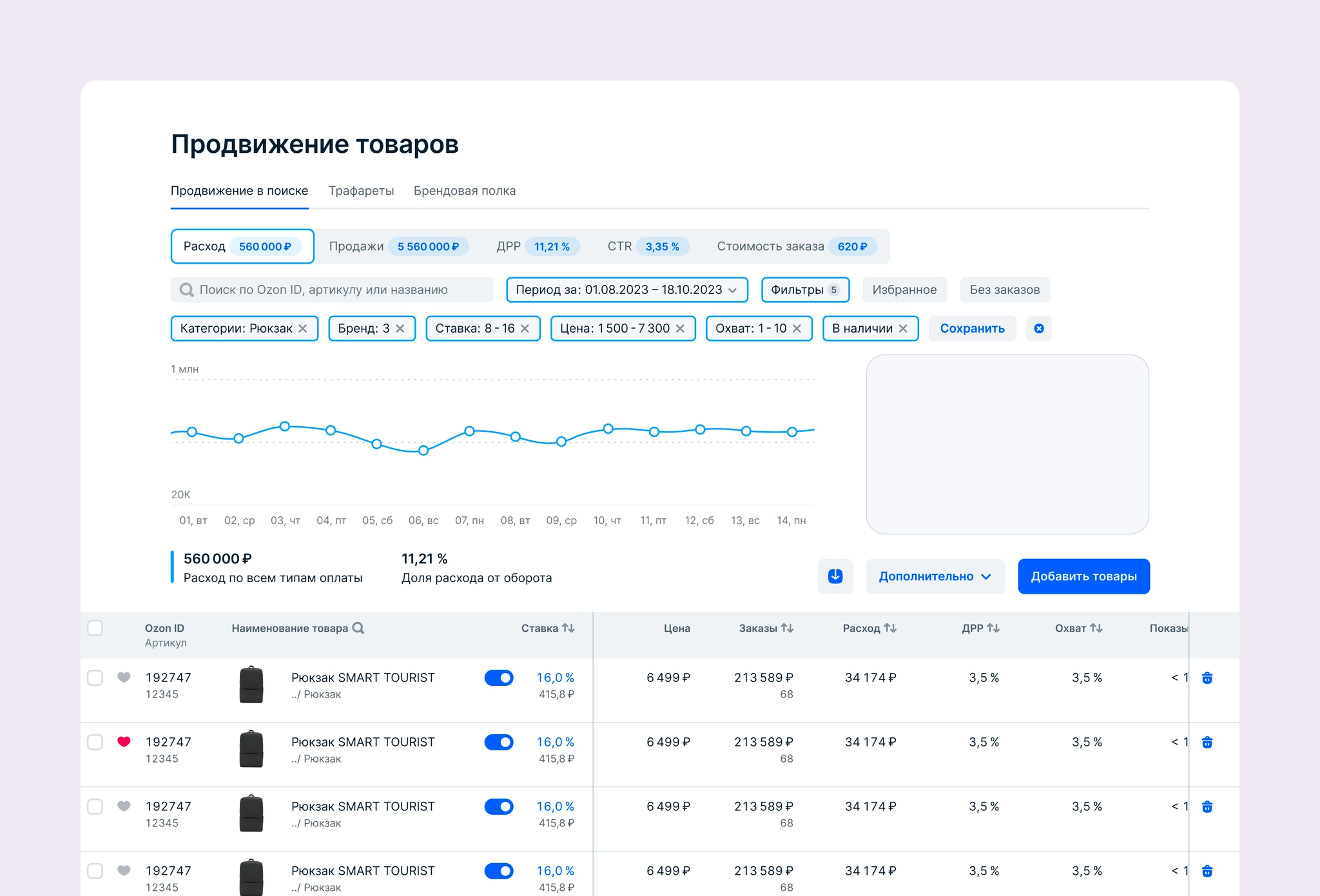Viewport: 1320px width, 896px height.
Task: Click the red favorite heart in second row
Action: [x=124, y=742]
